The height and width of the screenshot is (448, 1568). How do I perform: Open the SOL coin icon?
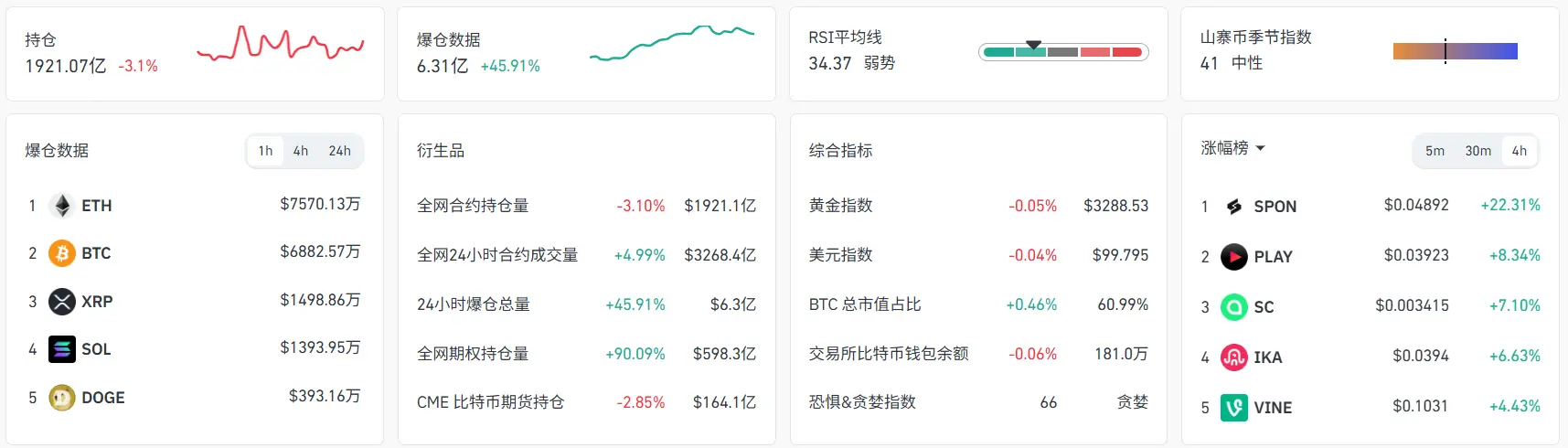pyautogui.click(x=62, y=349)
